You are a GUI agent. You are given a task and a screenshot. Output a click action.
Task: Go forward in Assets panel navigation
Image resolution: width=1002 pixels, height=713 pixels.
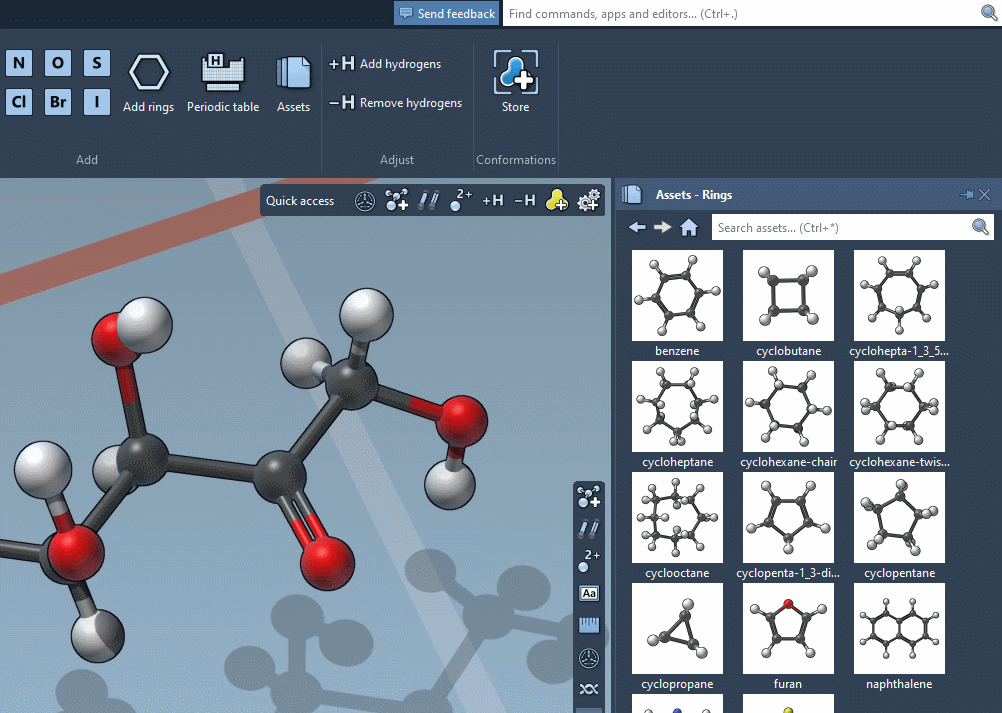(663, 227)
